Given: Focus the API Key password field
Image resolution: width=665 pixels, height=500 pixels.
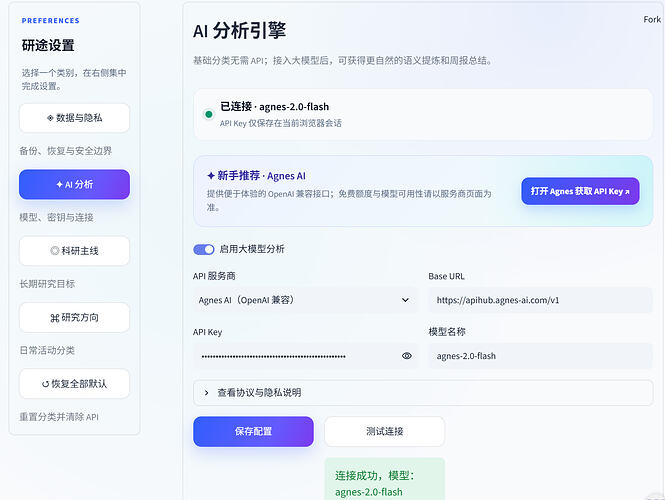Looking at the screenshot, I should coord(305,356).
